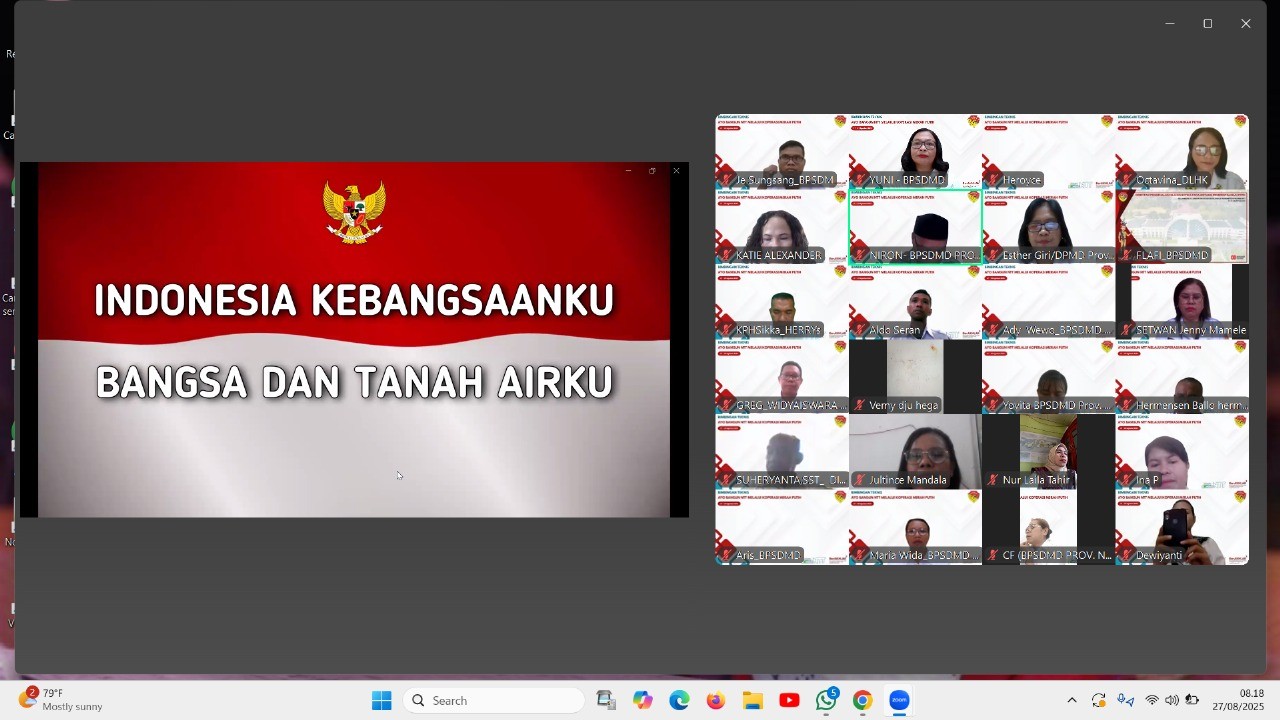Click the name label Ady Wewo_BPSDMD
The image size is (1280, 720).
[1057, 330]
